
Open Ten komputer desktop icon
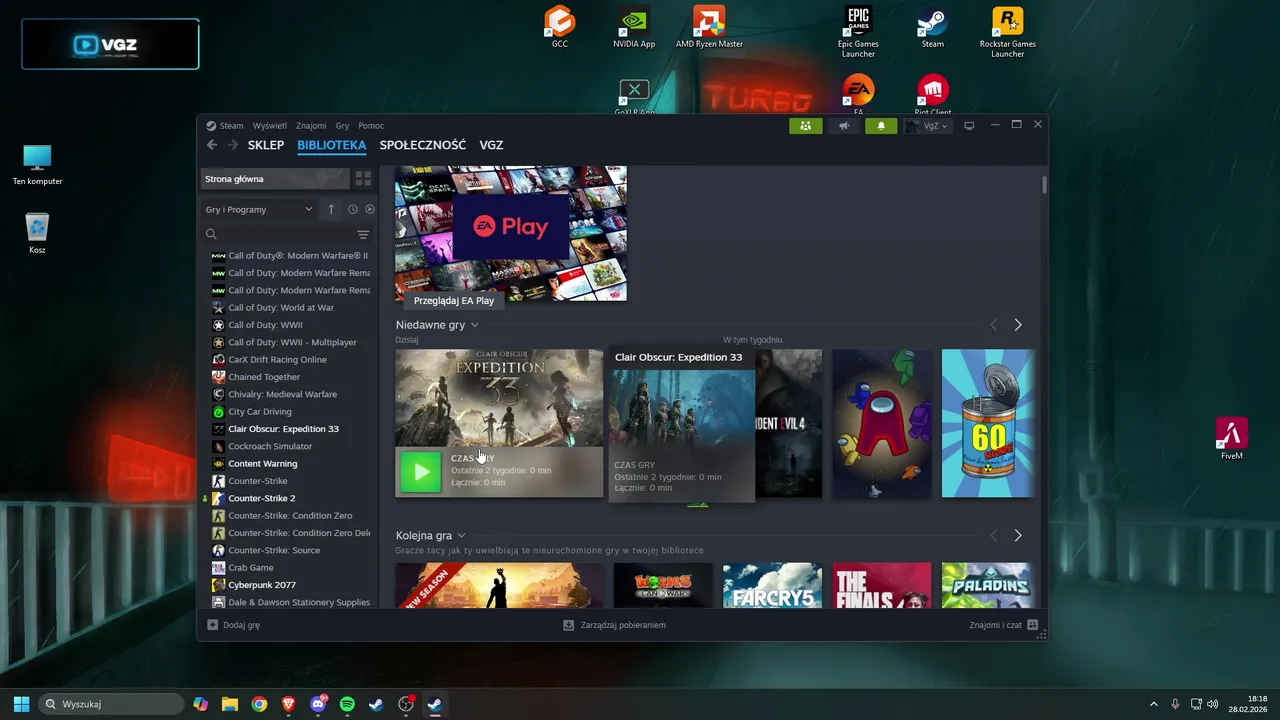37,165
